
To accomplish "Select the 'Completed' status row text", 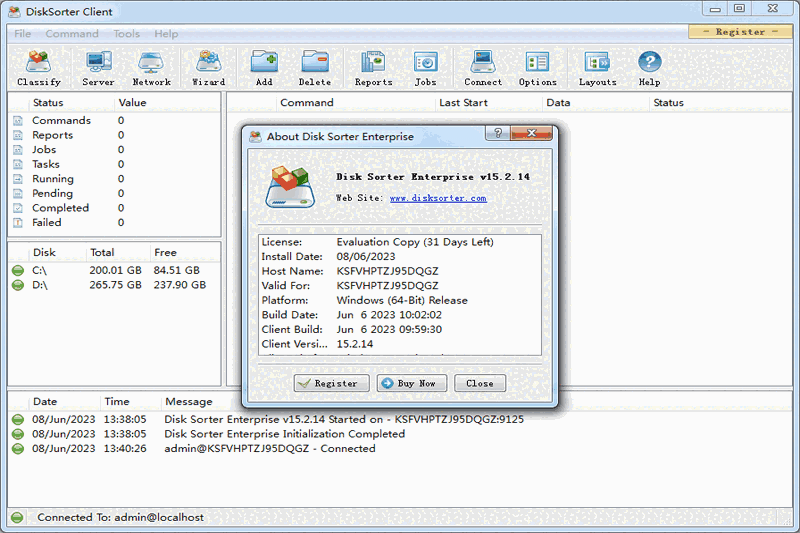I will coord(60,208).
